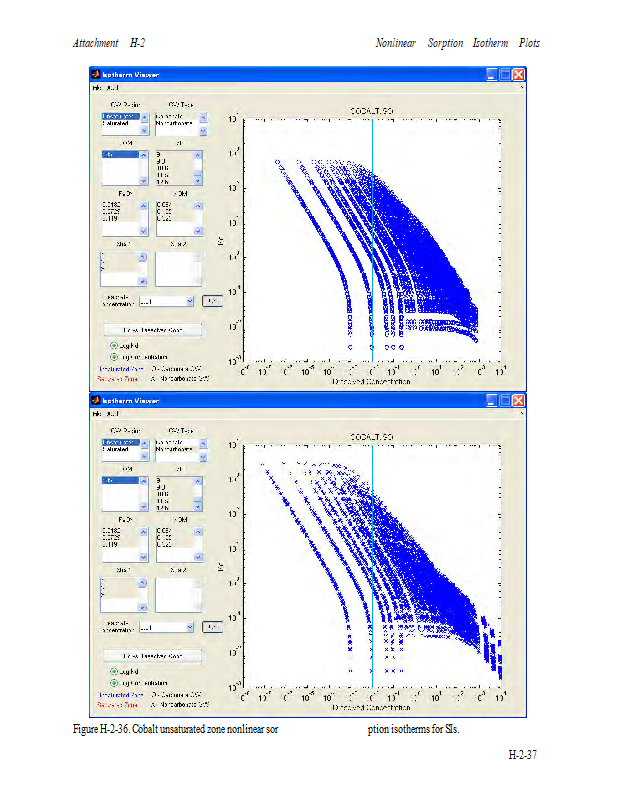Select the Log Kd radio button in the top window
618x800 pixels.
114,345
